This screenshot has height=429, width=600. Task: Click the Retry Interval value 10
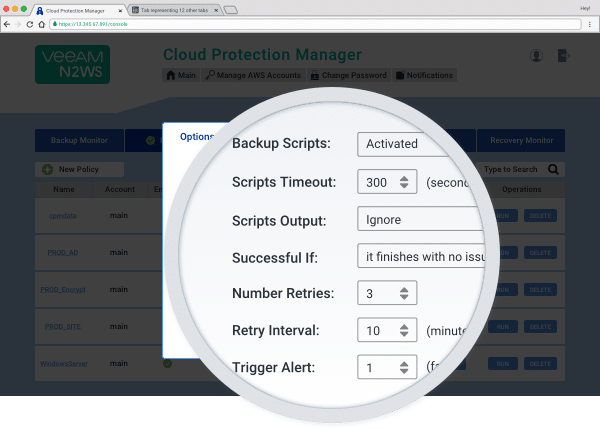(373, 330)
